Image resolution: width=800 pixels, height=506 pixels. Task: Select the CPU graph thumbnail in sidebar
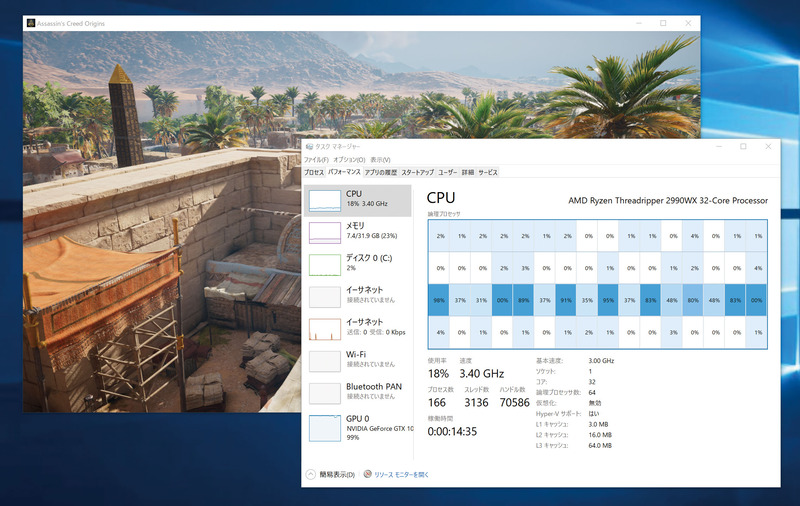click(325, 200)
